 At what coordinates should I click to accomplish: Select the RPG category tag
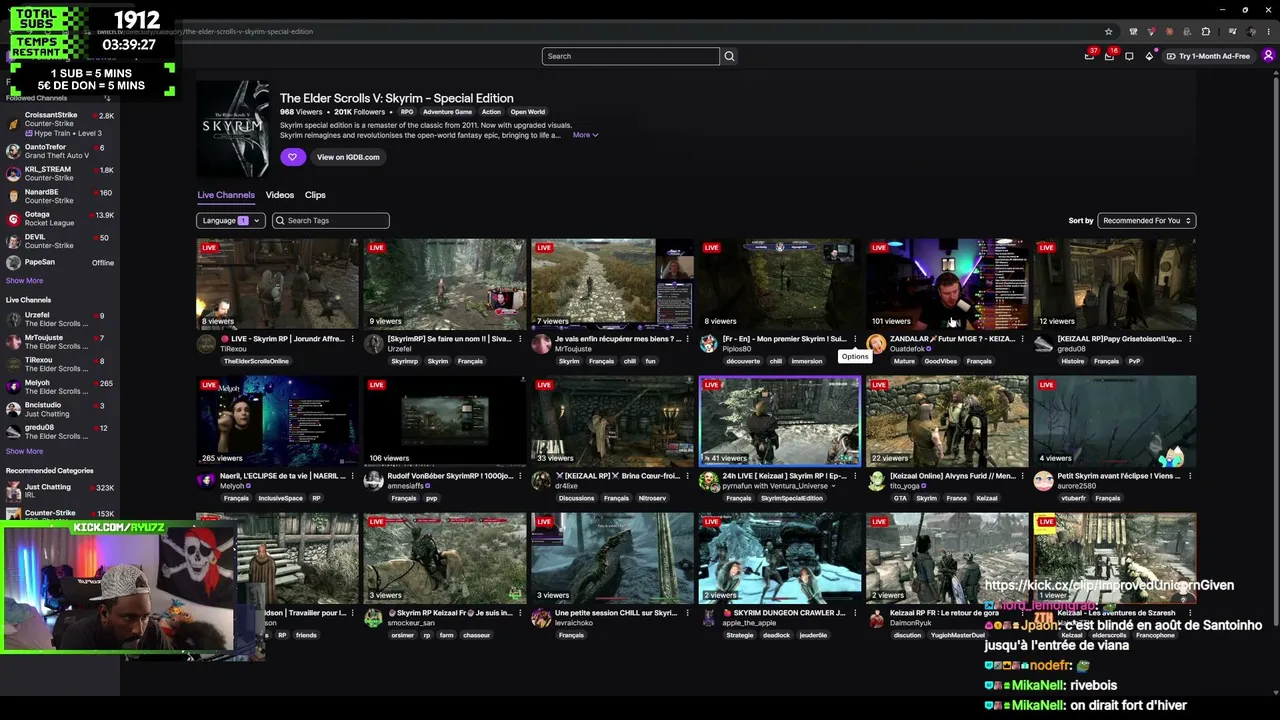(x=407, y=112)
